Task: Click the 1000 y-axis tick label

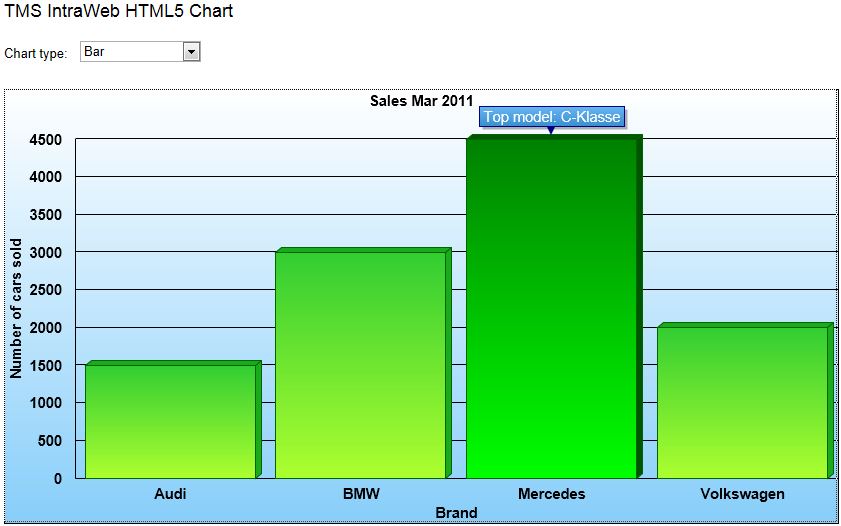Action: pyautogui.click(x=45, y=403)
